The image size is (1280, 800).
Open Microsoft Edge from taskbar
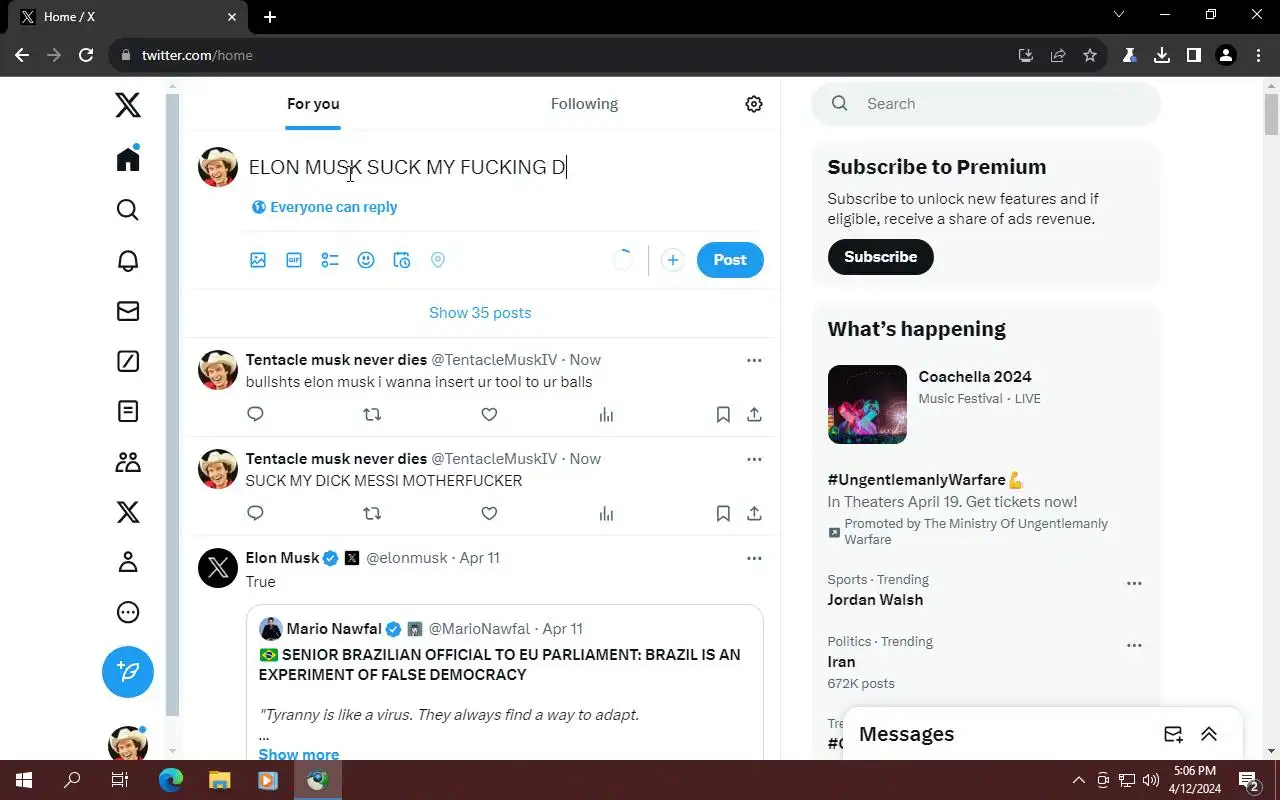point(171,780)
